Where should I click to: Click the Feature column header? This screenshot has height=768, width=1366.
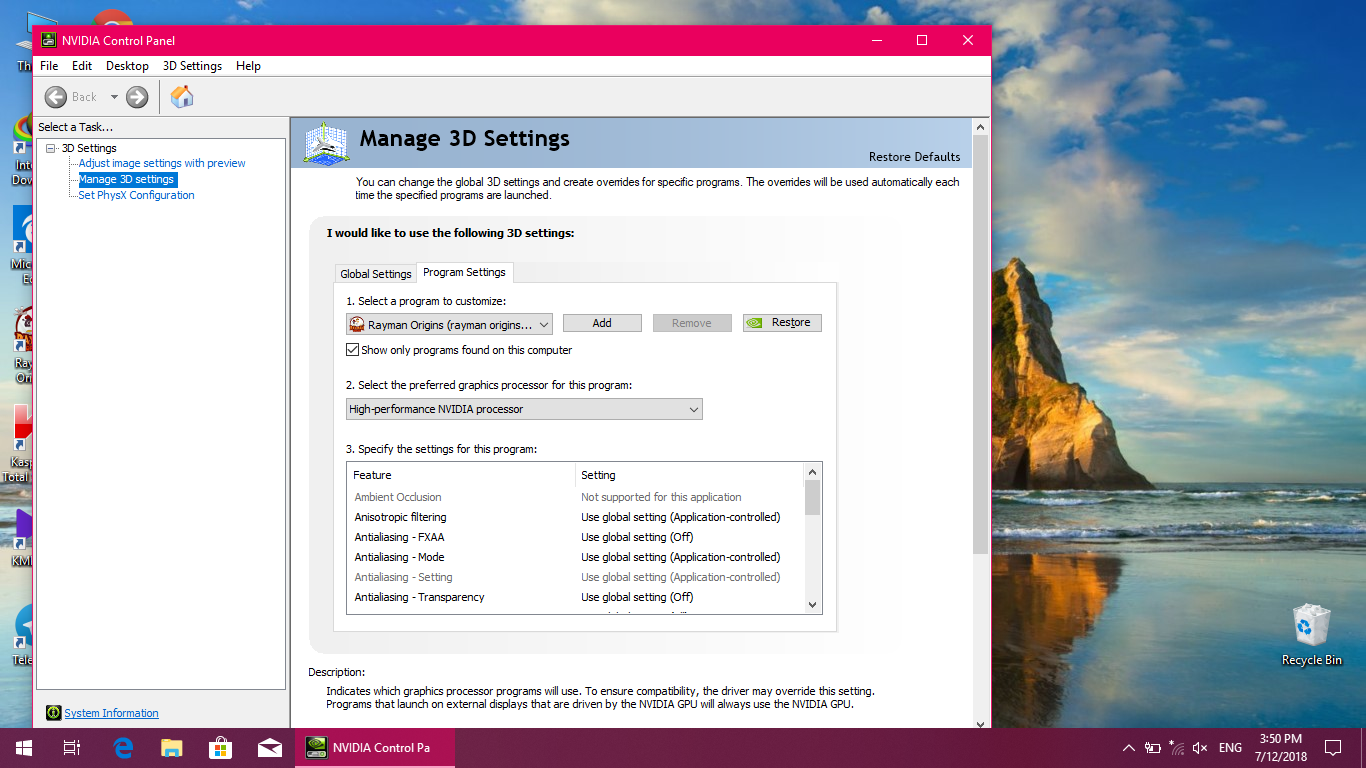461,475
